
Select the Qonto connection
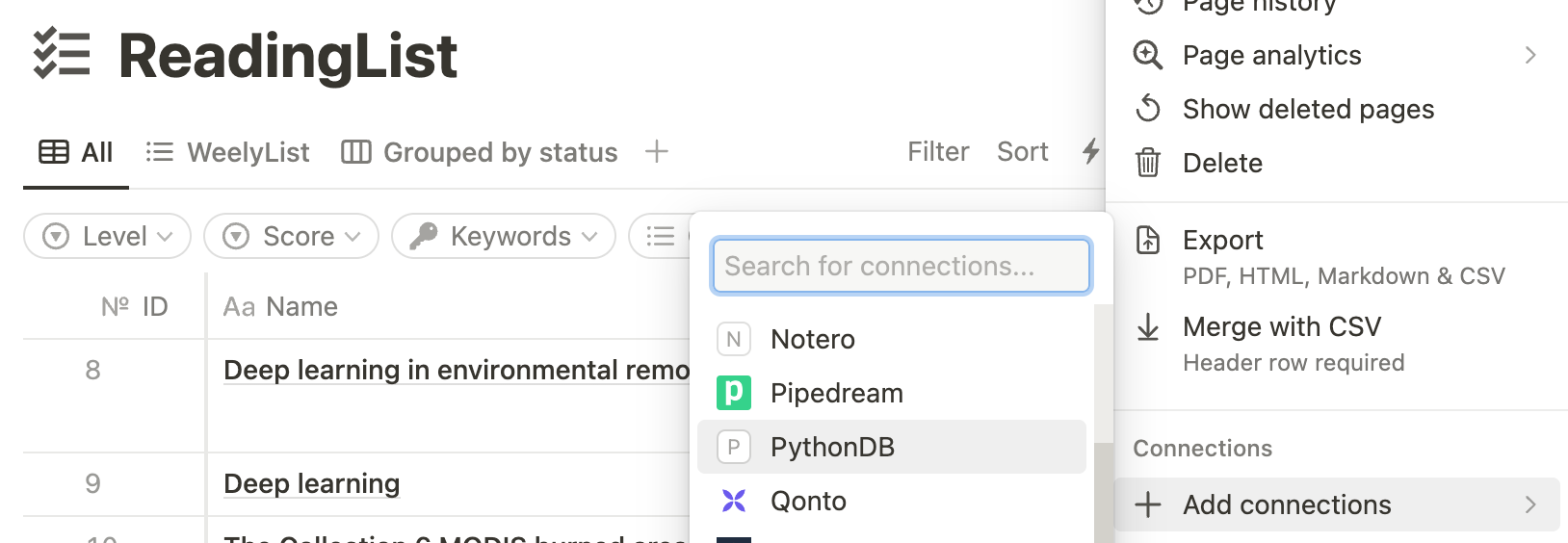pos(892,501)
